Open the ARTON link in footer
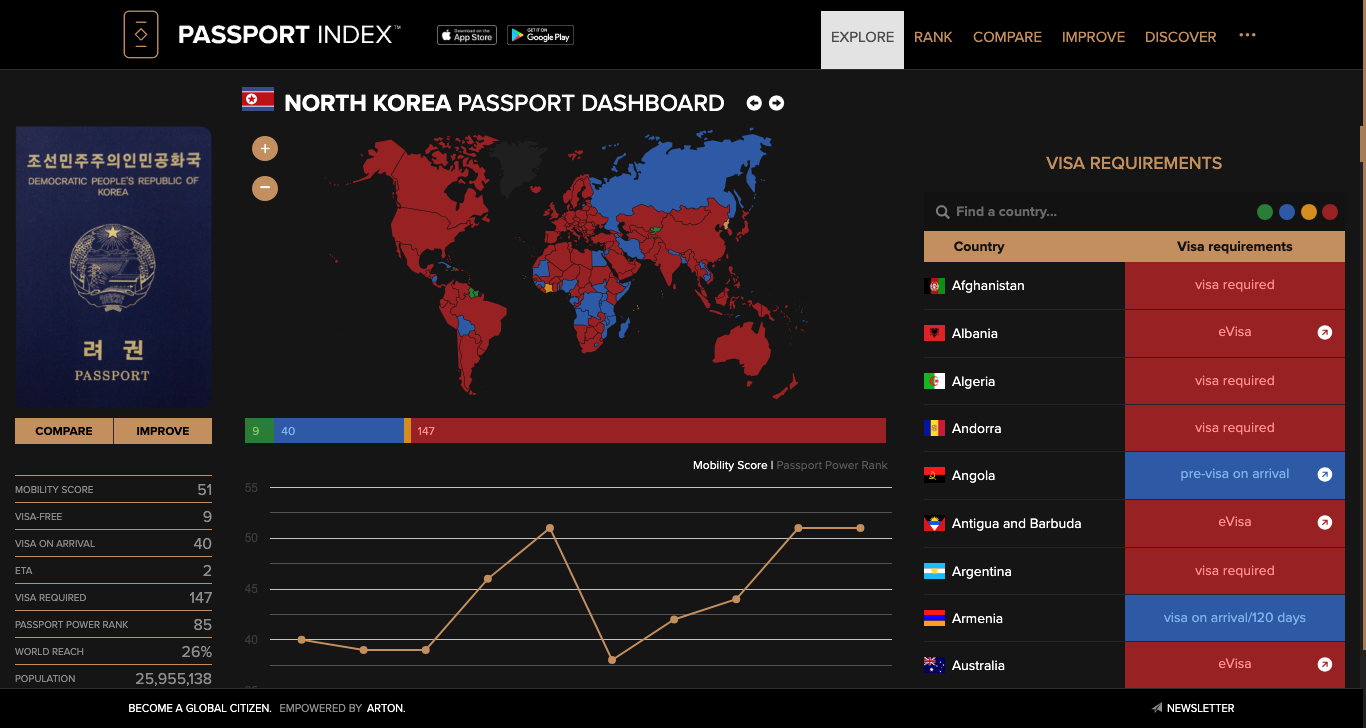The image size is (1366, 728). click(385, 708)
